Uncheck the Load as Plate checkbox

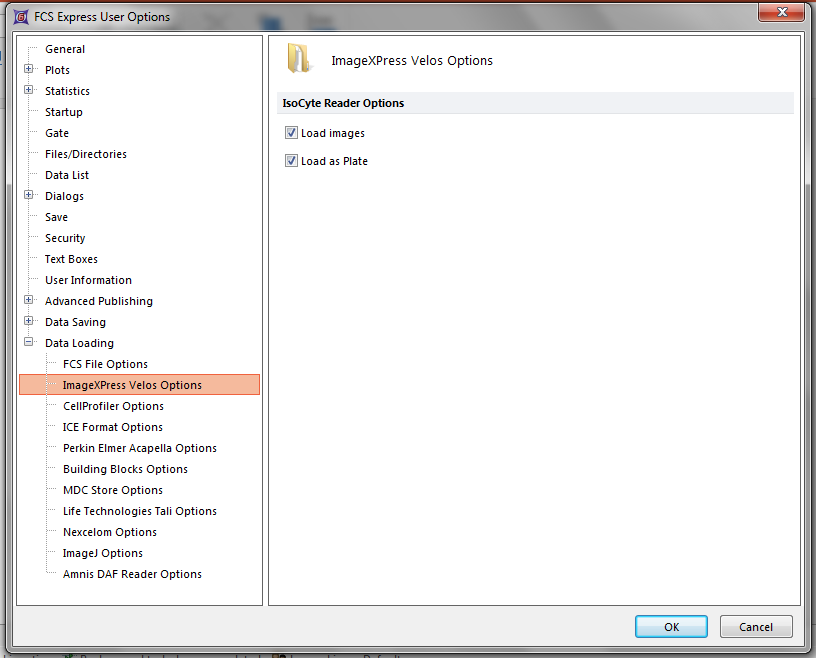tap(291, 161)
